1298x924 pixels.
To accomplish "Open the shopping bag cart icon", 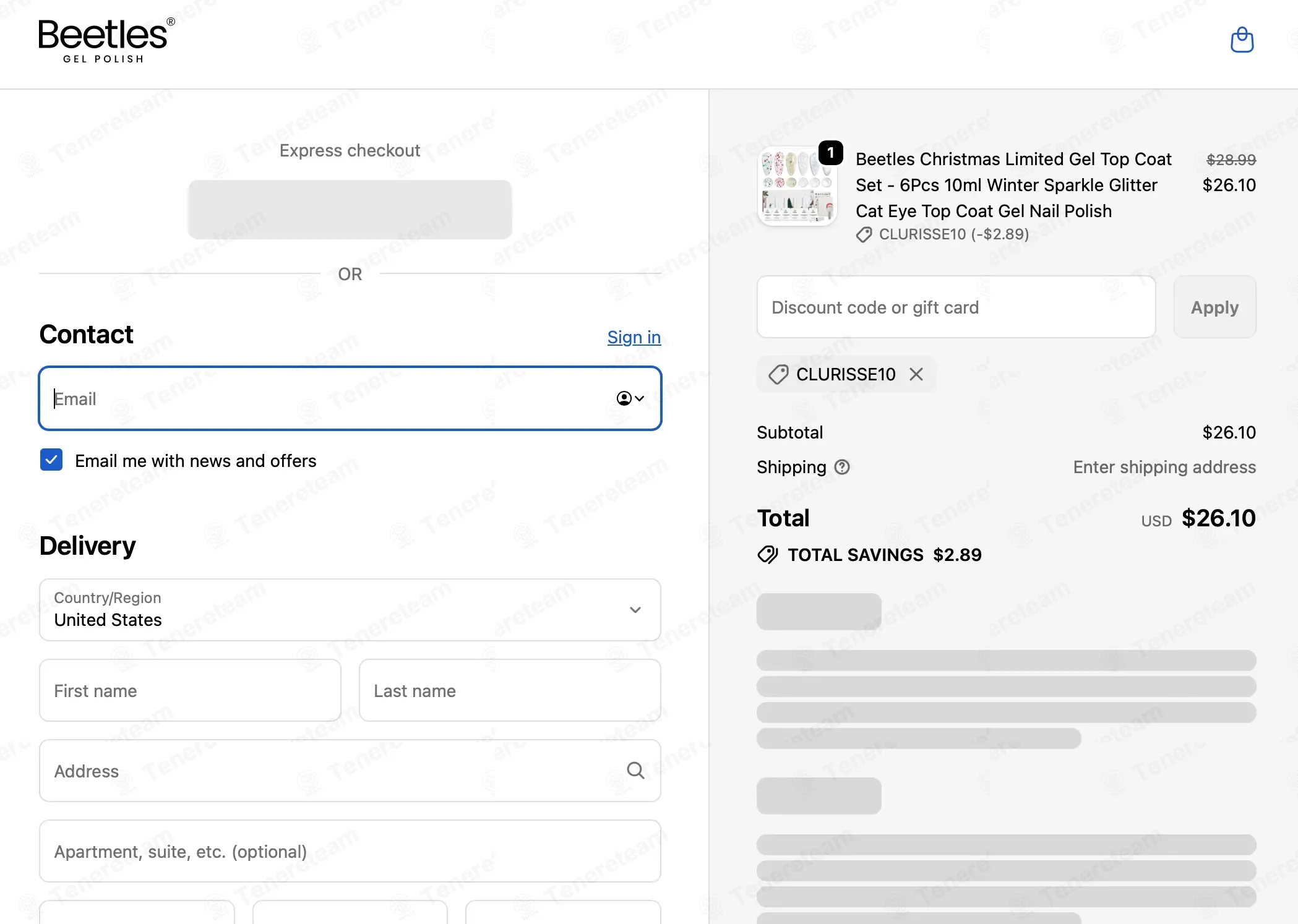I will [1242, 40].
